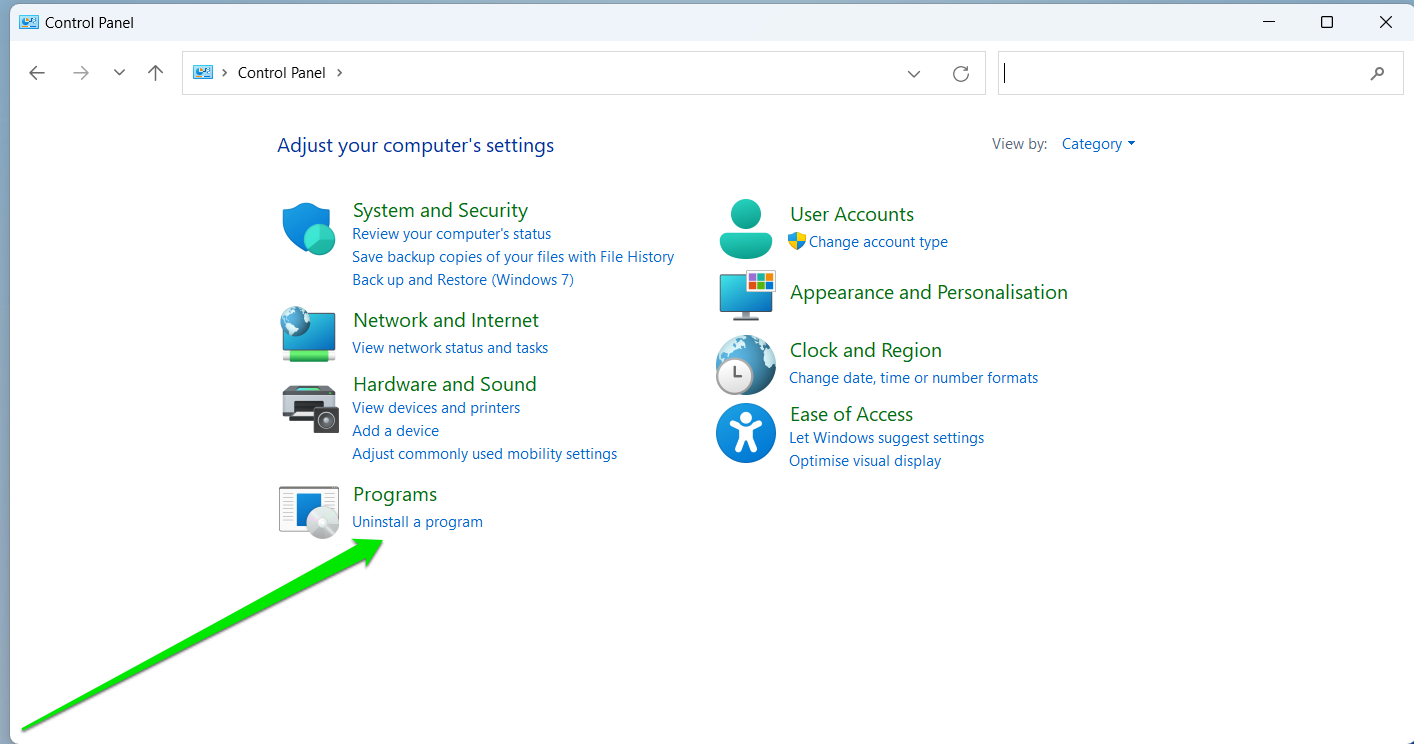Click Let Windows suggest settings
The width and height of the screenshot is (1414, 744).
(887, 438)
